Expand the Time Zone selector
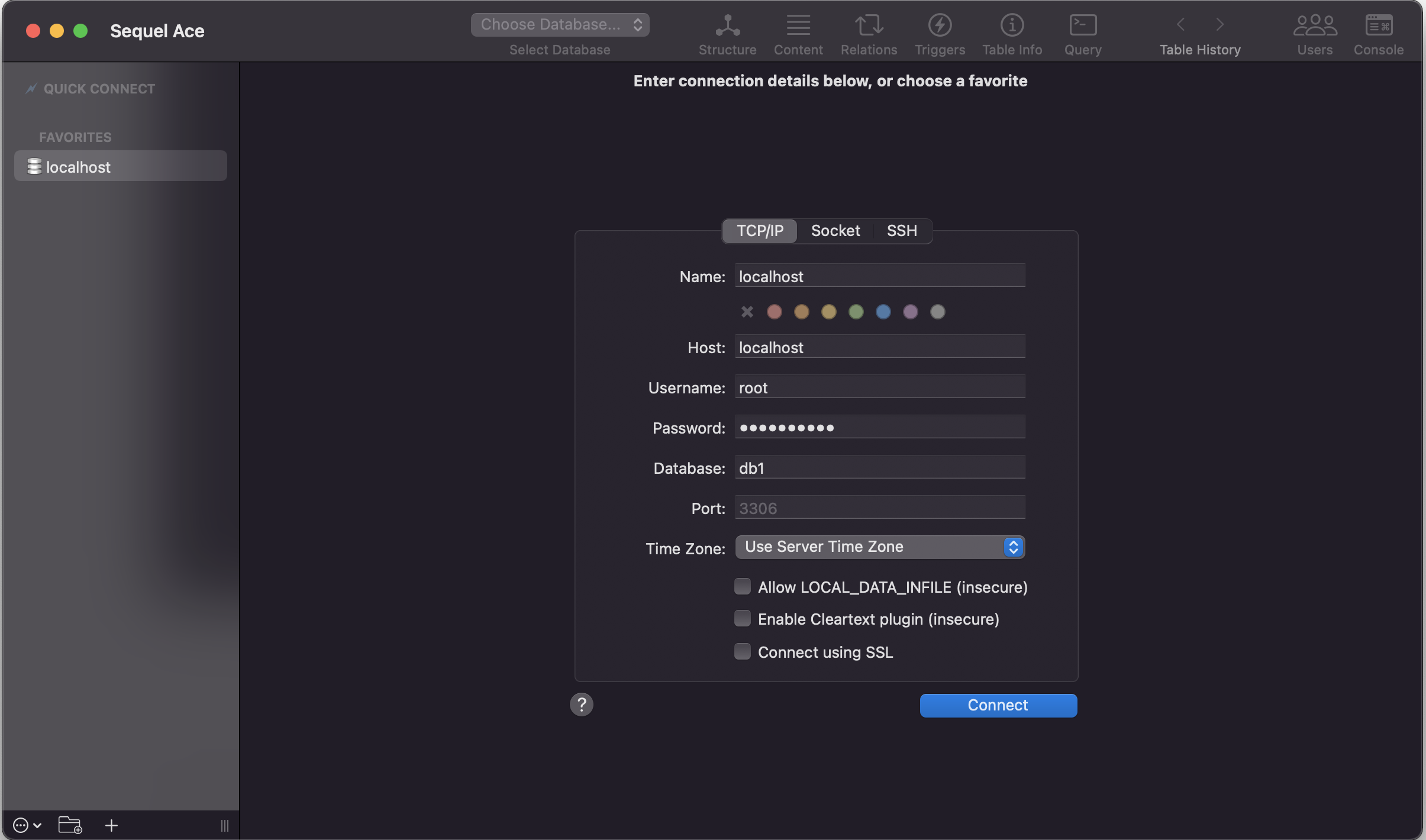 (880, 547)
